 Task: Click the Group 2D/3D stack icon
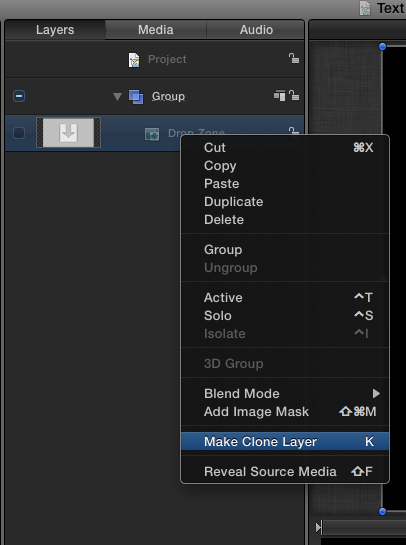click(x=279, y=96)
